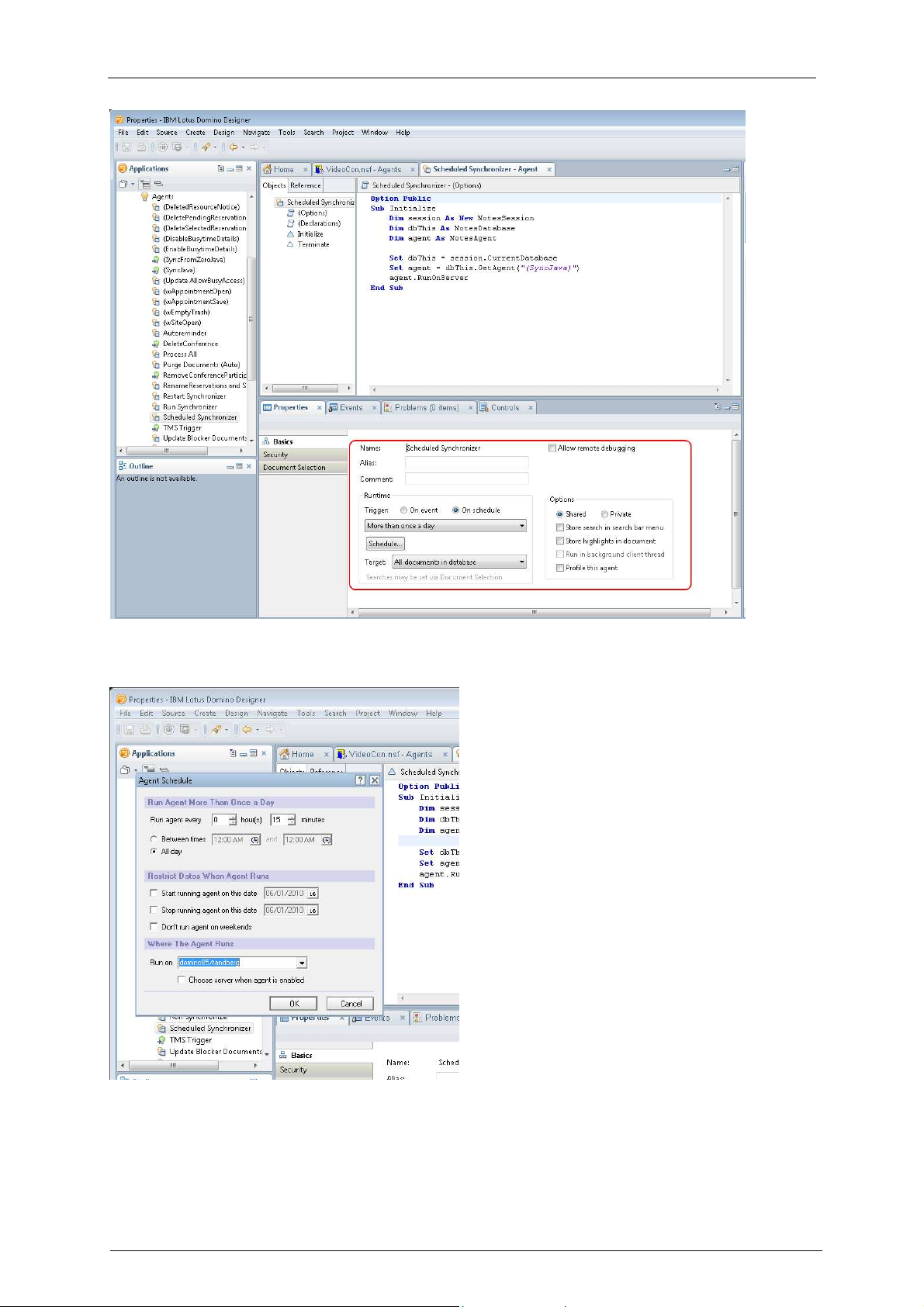The image size is (924, 1307).
Task: Click the Comment input field
Action: point(466,479)
